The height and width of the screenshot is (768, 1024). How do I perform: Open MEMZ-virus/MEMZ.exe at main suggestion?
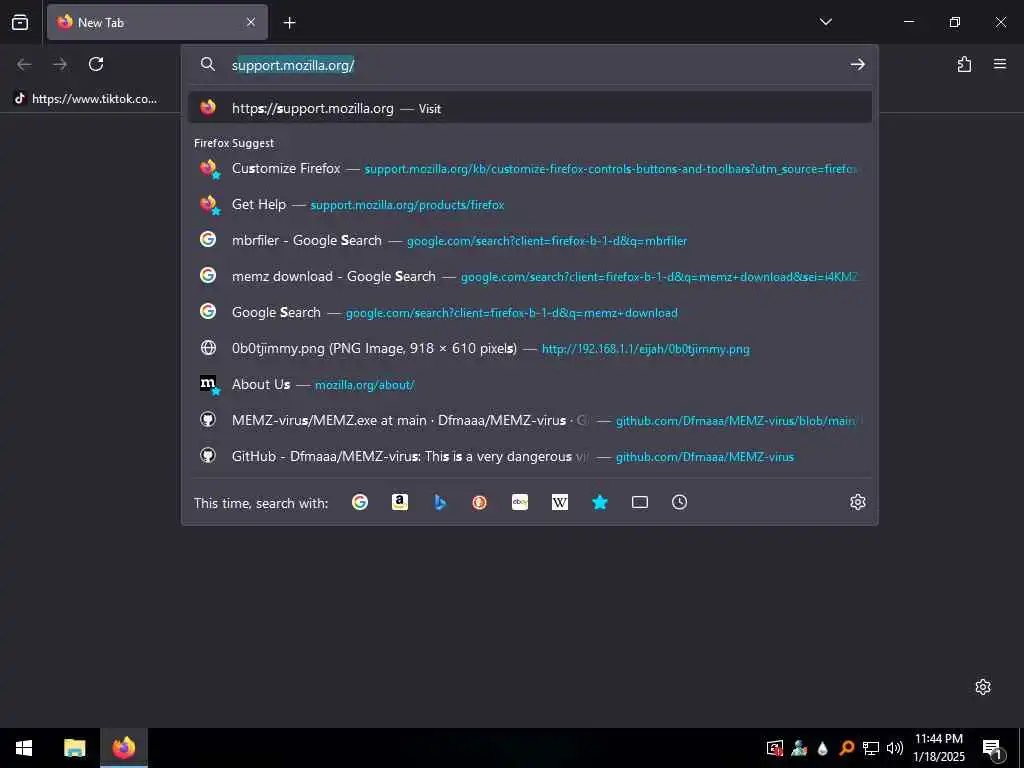coord(530,420)
